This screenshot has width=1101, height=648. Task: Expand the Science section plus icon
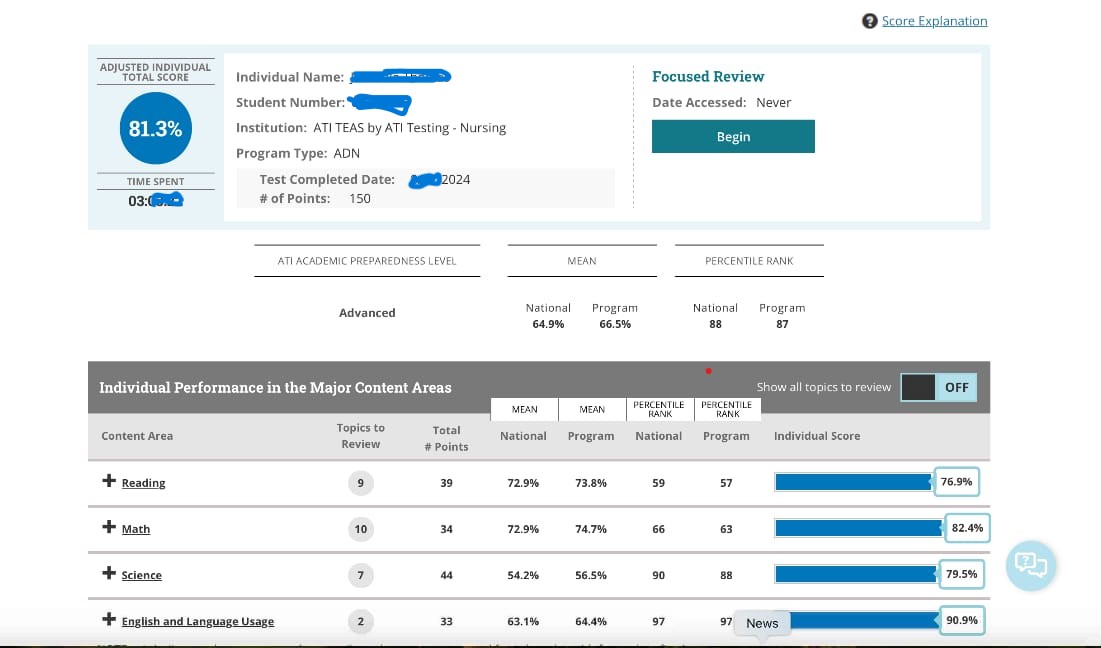coord(109,573)
